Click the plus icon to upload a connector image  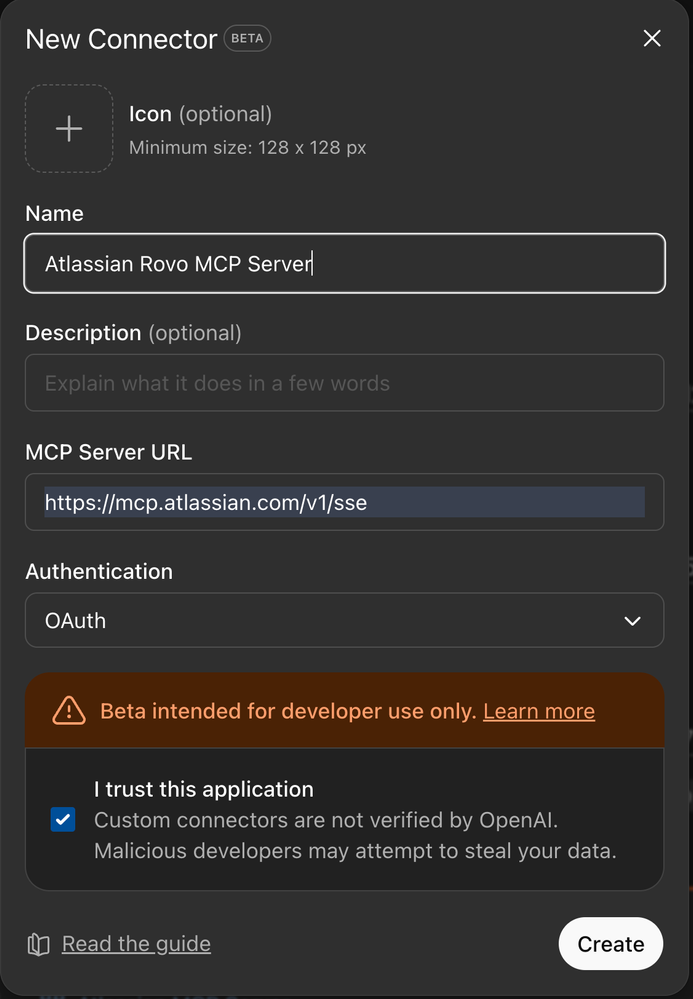69,129
